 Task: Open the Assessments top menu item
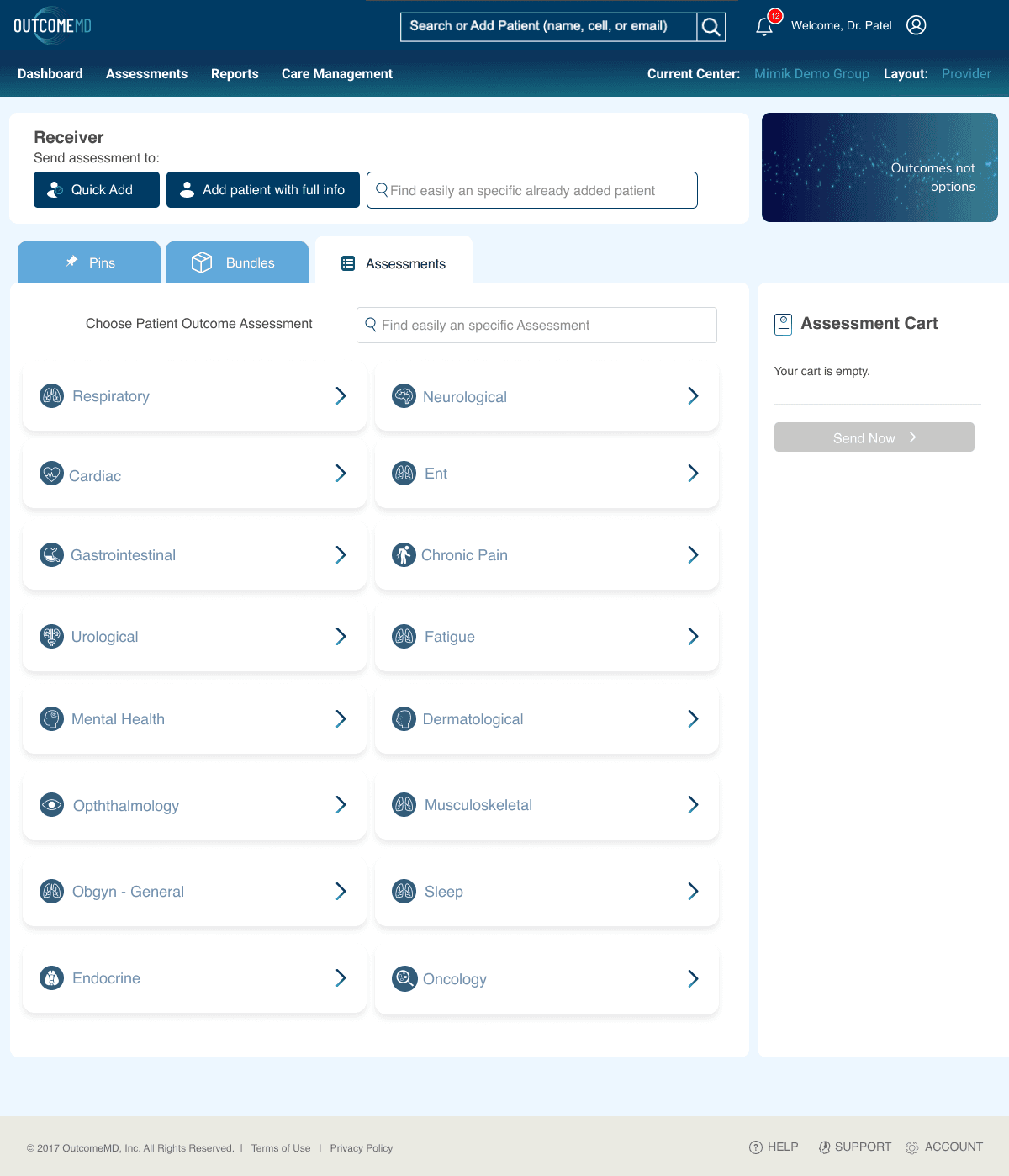pos(146,74)
